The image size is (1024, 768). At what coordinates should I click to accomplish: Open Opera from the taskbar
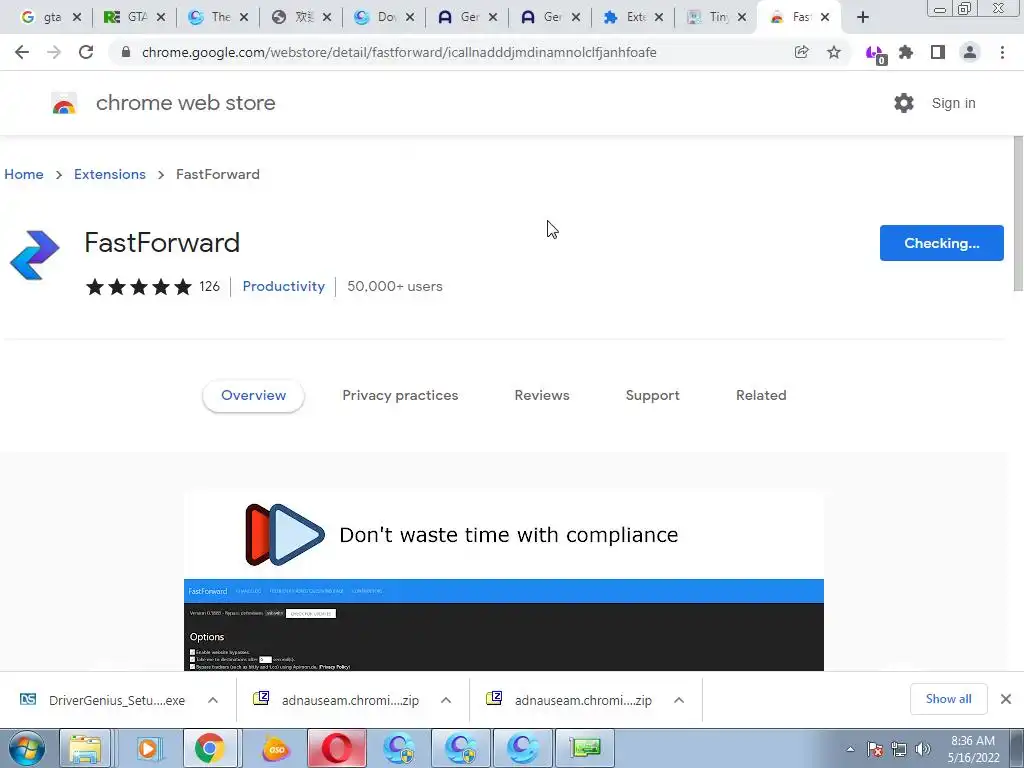tap(337, 748)
